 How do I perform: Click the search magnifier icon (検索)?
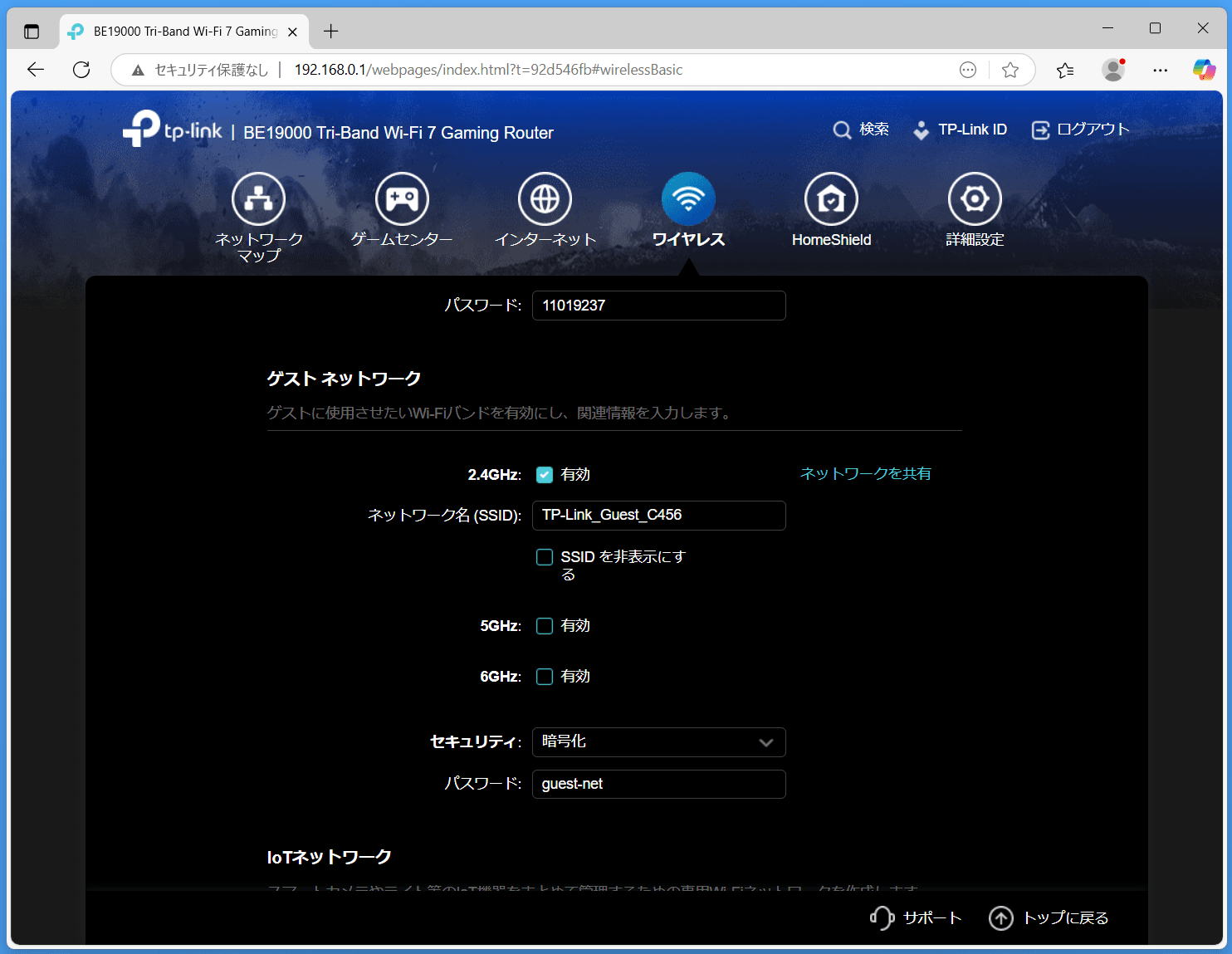[x=842, y=130]
